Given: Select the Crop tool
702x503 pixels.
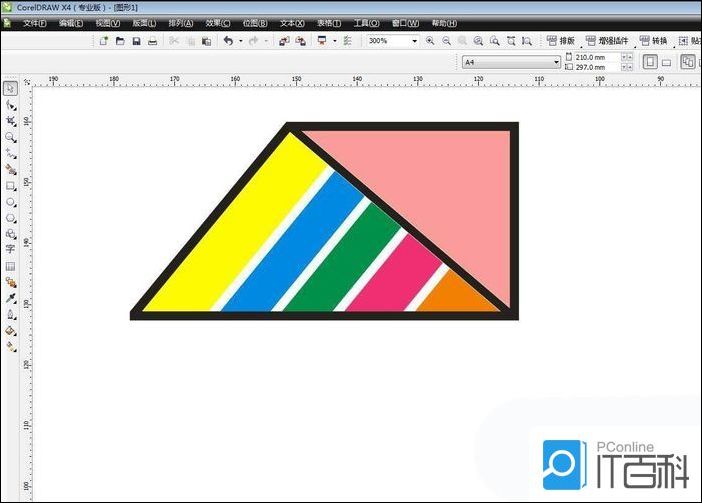Looking at the screenshot, I should (11, 121).
